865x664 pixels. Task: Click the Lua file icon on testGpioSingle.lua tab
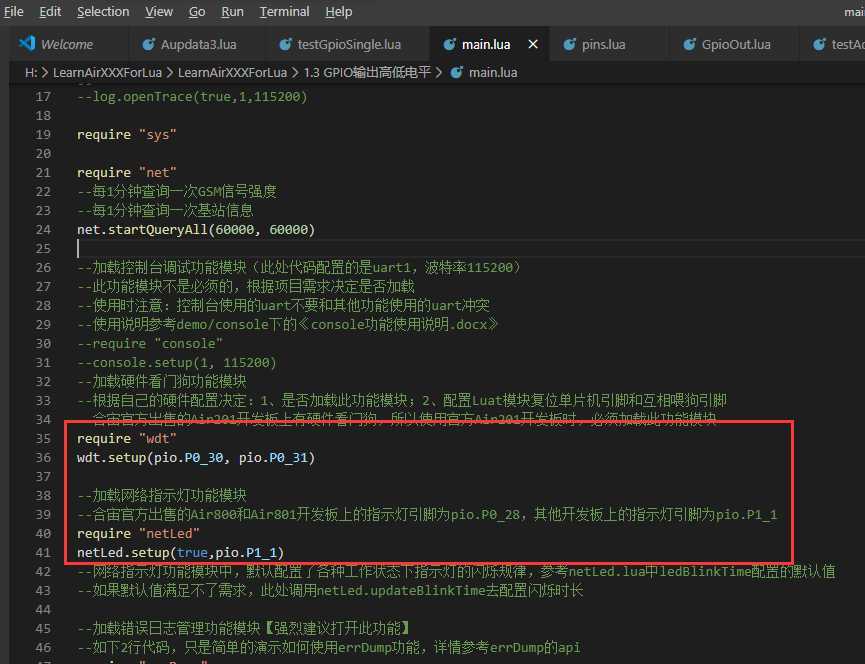coord(285,44)
